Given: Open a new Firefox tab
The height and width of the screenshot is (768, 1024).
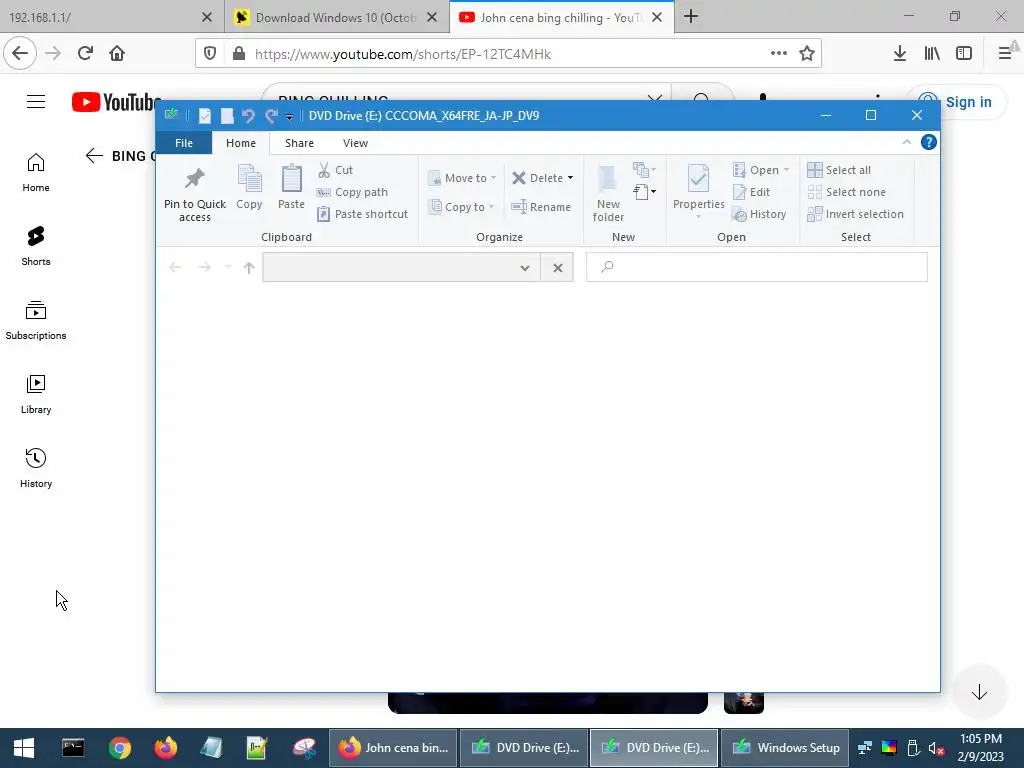Looking at the screenshot, I should coord(691,17).
